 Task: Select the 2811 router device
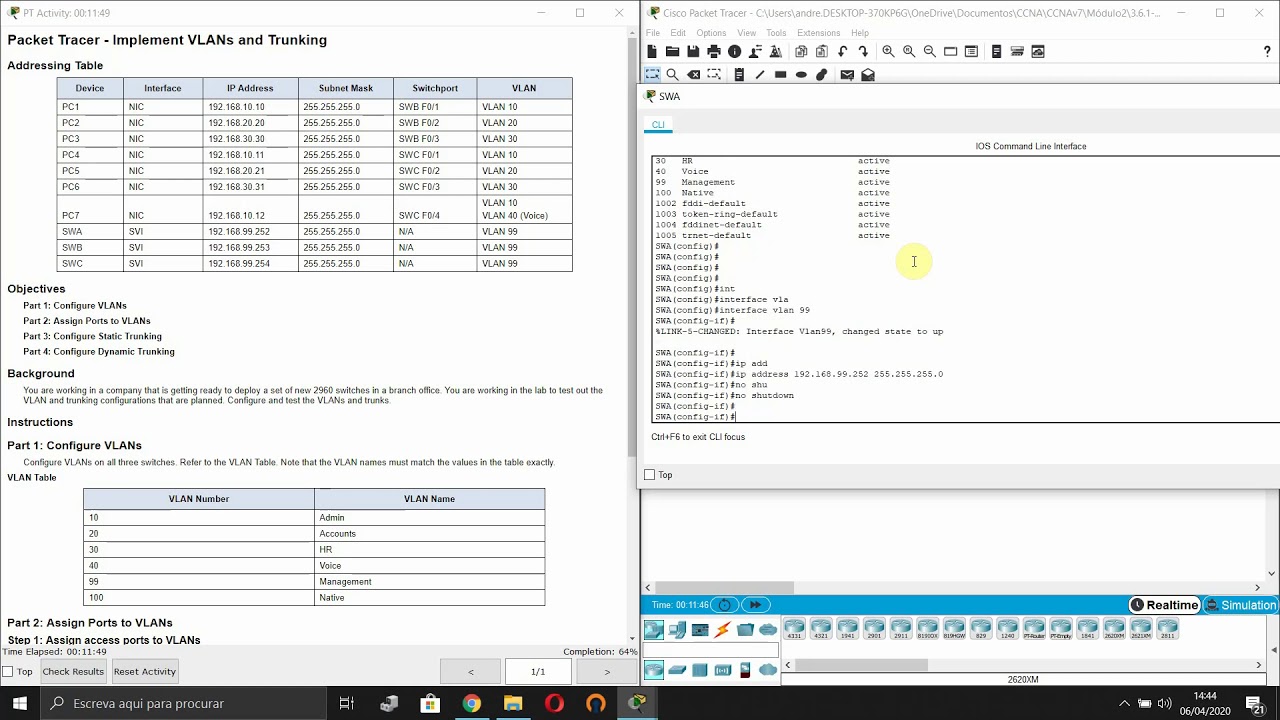click(1167, 629)
